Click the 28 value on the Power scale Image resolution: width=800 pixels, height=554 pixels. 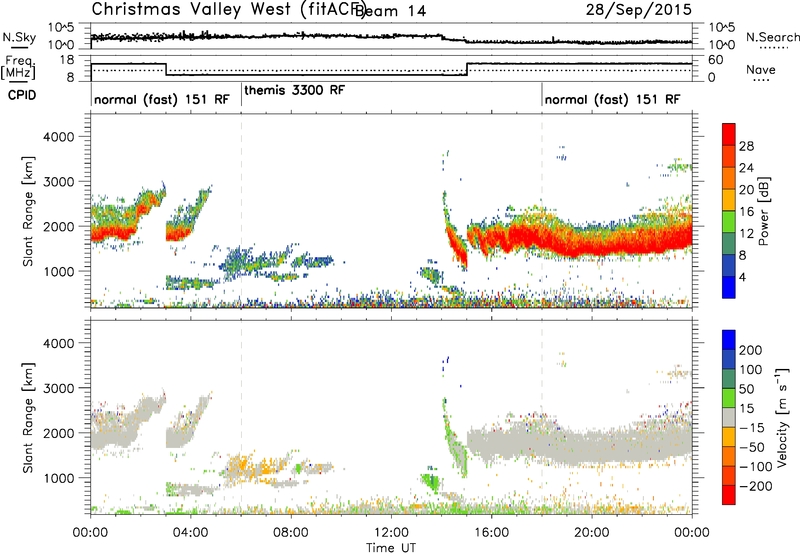coord(746,146)
